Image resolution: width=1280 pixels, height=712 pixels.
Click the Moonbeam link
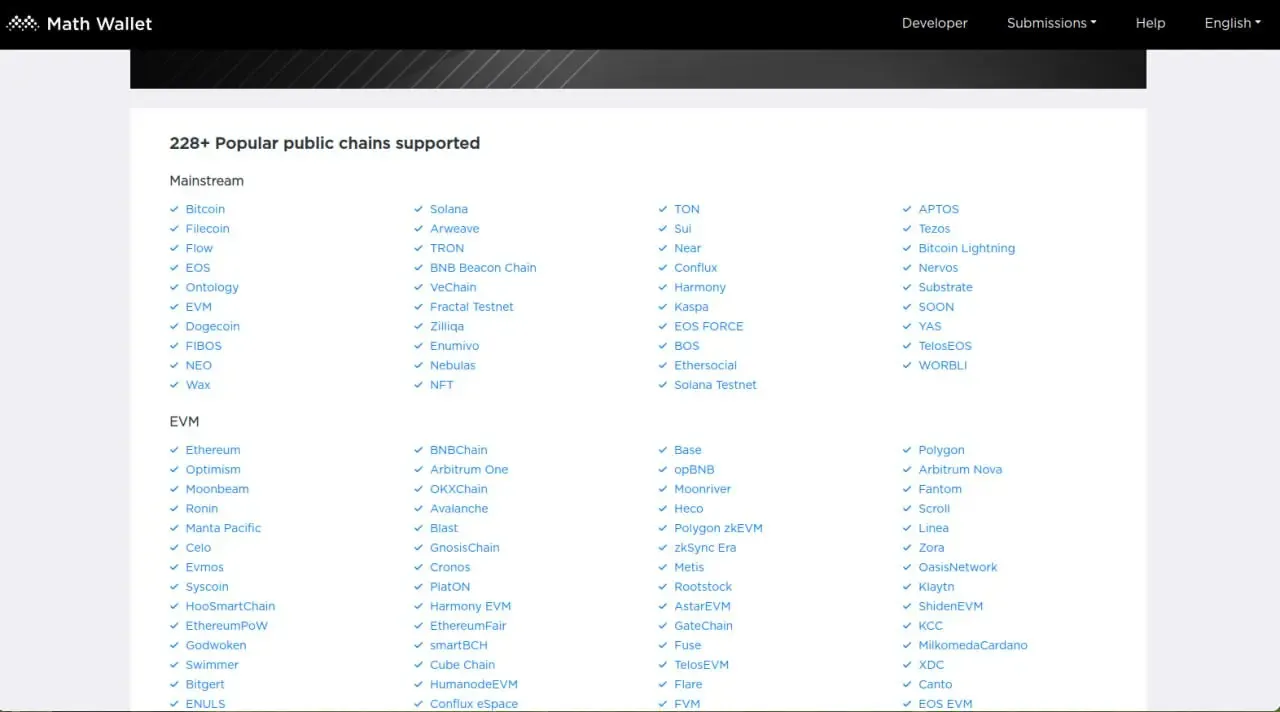tap(217, 489)
